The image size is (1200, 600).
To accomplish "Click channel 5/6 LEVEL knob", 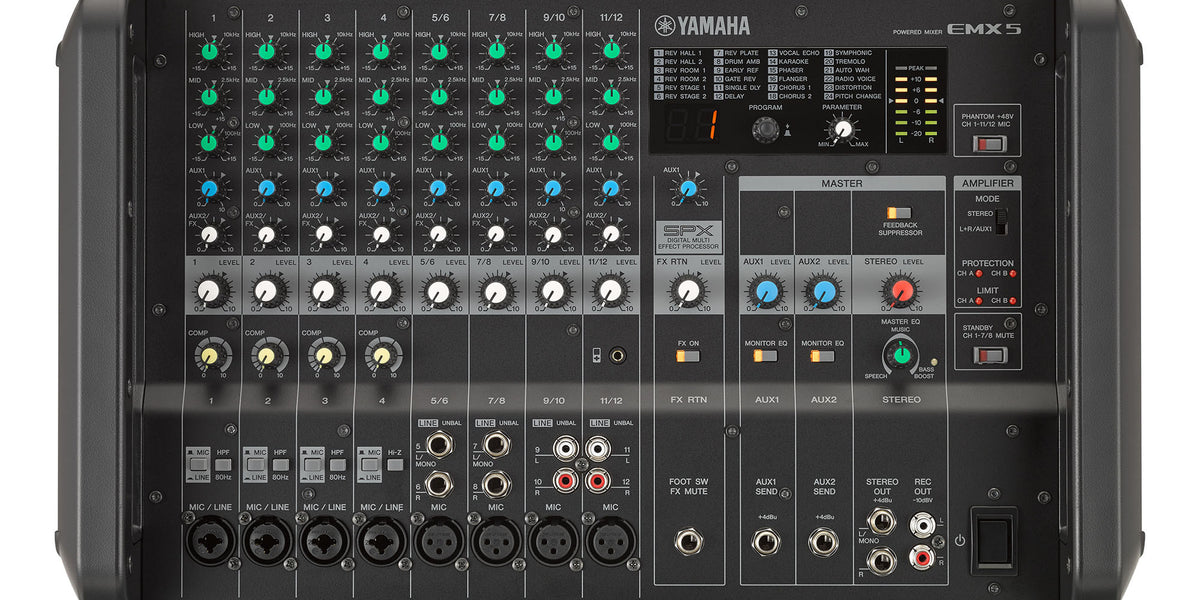I will tap(438, 292).
